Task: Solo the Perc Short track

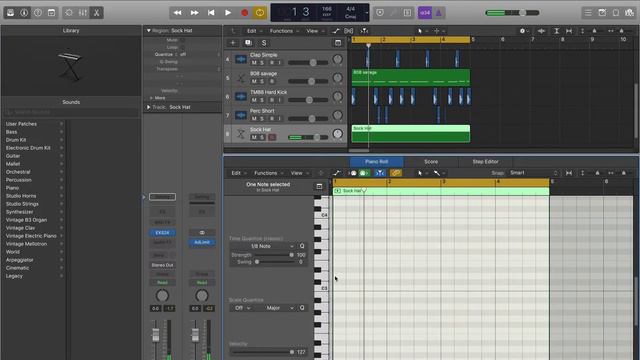Action: point(262,119)
